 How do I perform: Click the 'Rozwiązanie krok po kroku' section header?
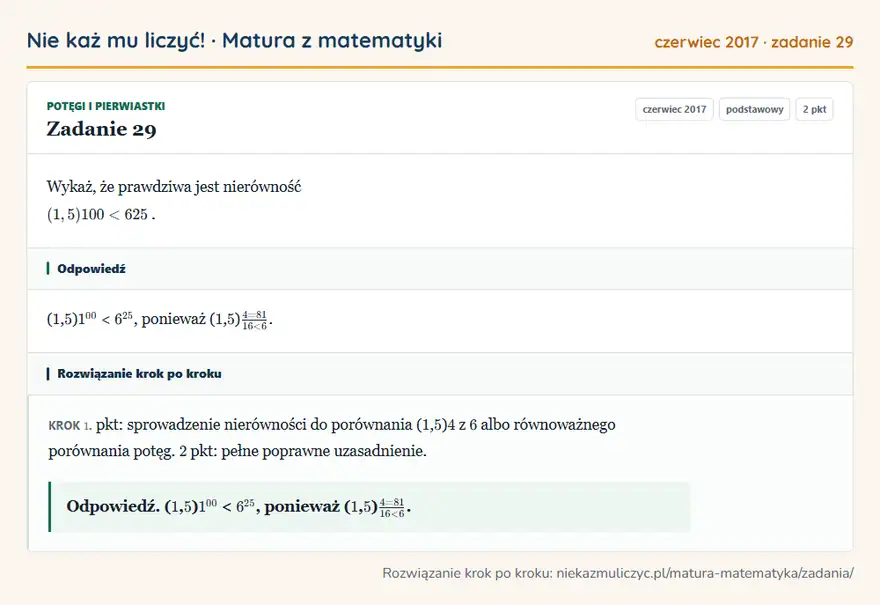point(440,374)
